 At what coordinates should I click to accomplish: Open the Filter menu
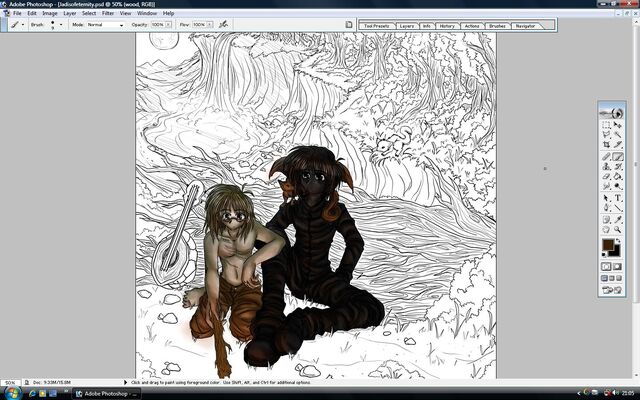pyautogui.click(x=108, y=13)
